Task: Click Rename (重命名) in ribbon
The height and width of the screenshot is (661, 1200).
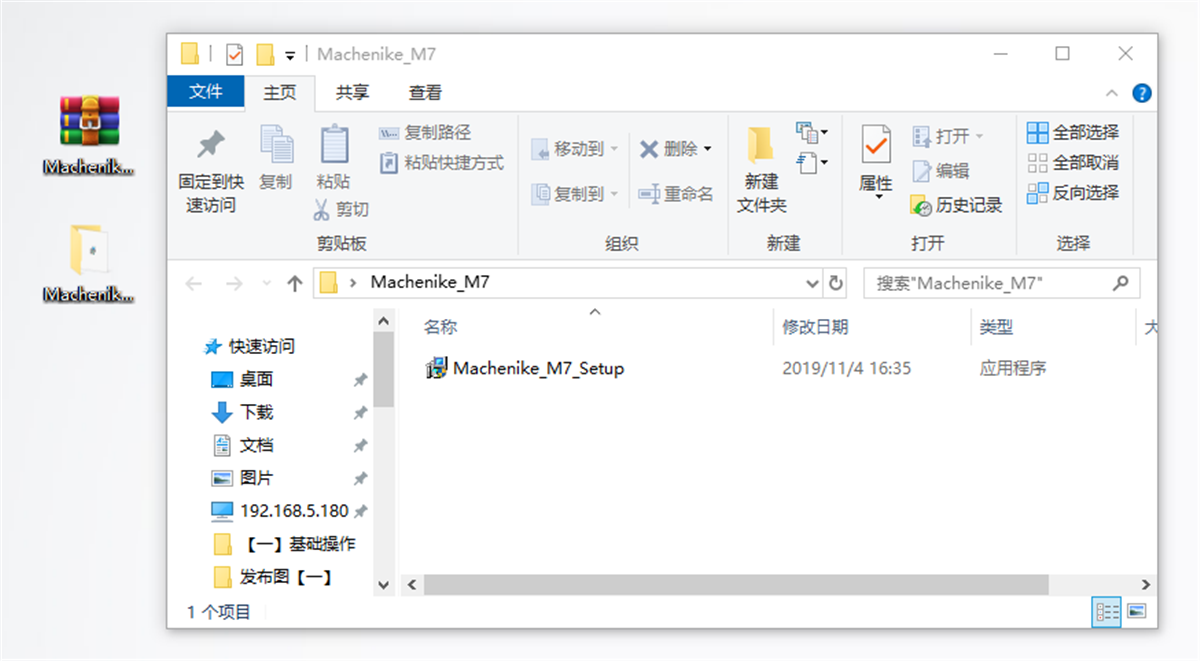Action: click(676, 194)
